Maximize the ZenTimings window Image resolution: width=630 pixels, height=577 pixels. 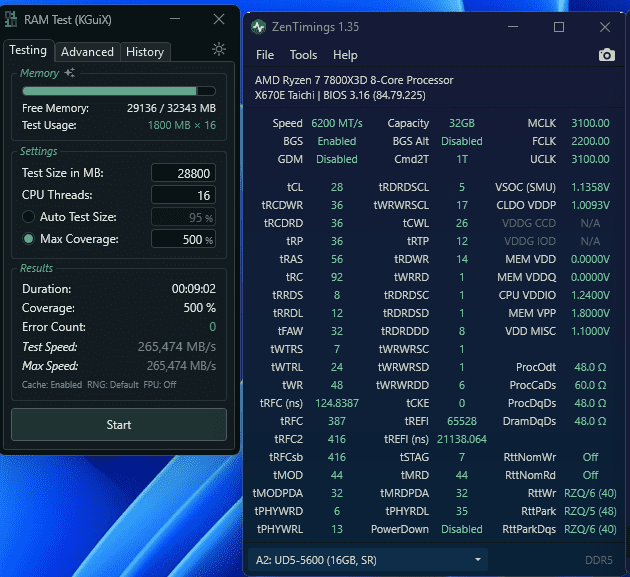coord(558,27)
